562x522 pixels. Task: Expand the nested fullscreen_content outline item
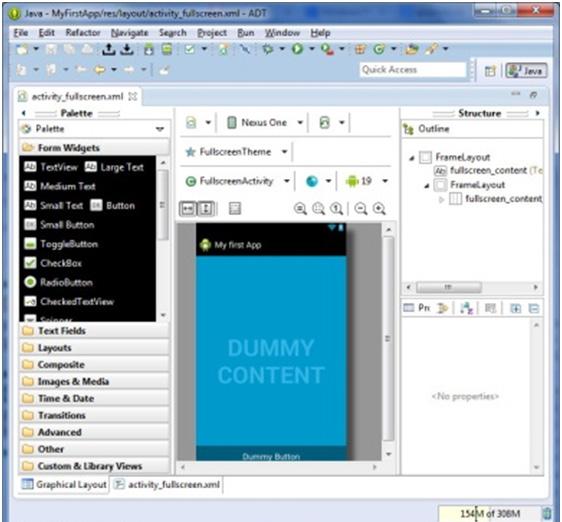click(x=441, y=199)
